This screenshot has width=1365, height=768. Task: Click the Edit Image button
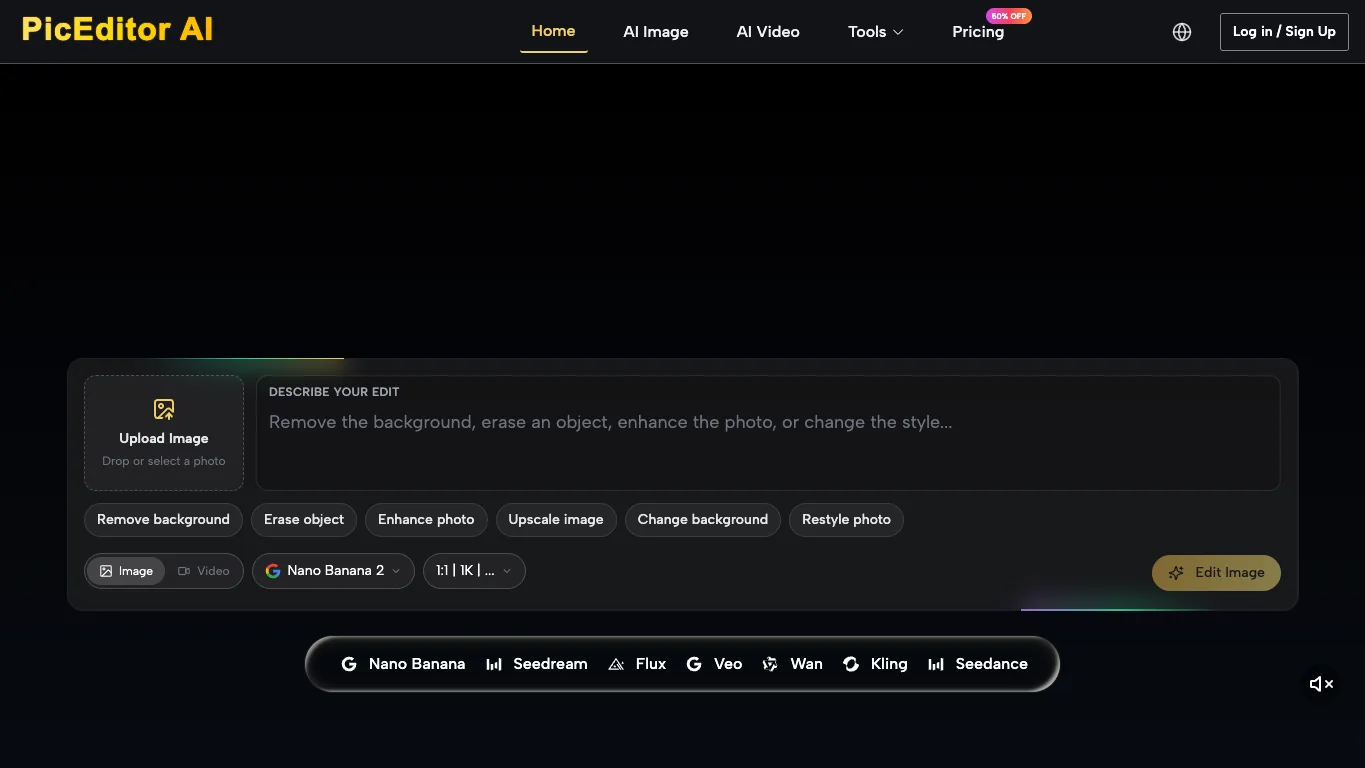click(1216, 573)
